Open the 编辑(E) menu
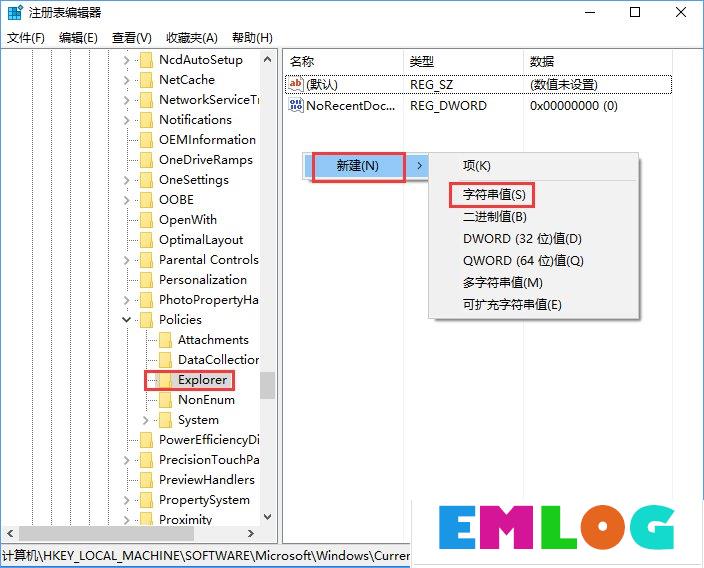Image resolution: width=704 pixels, height=568 pixels. (x=78, y=38)
